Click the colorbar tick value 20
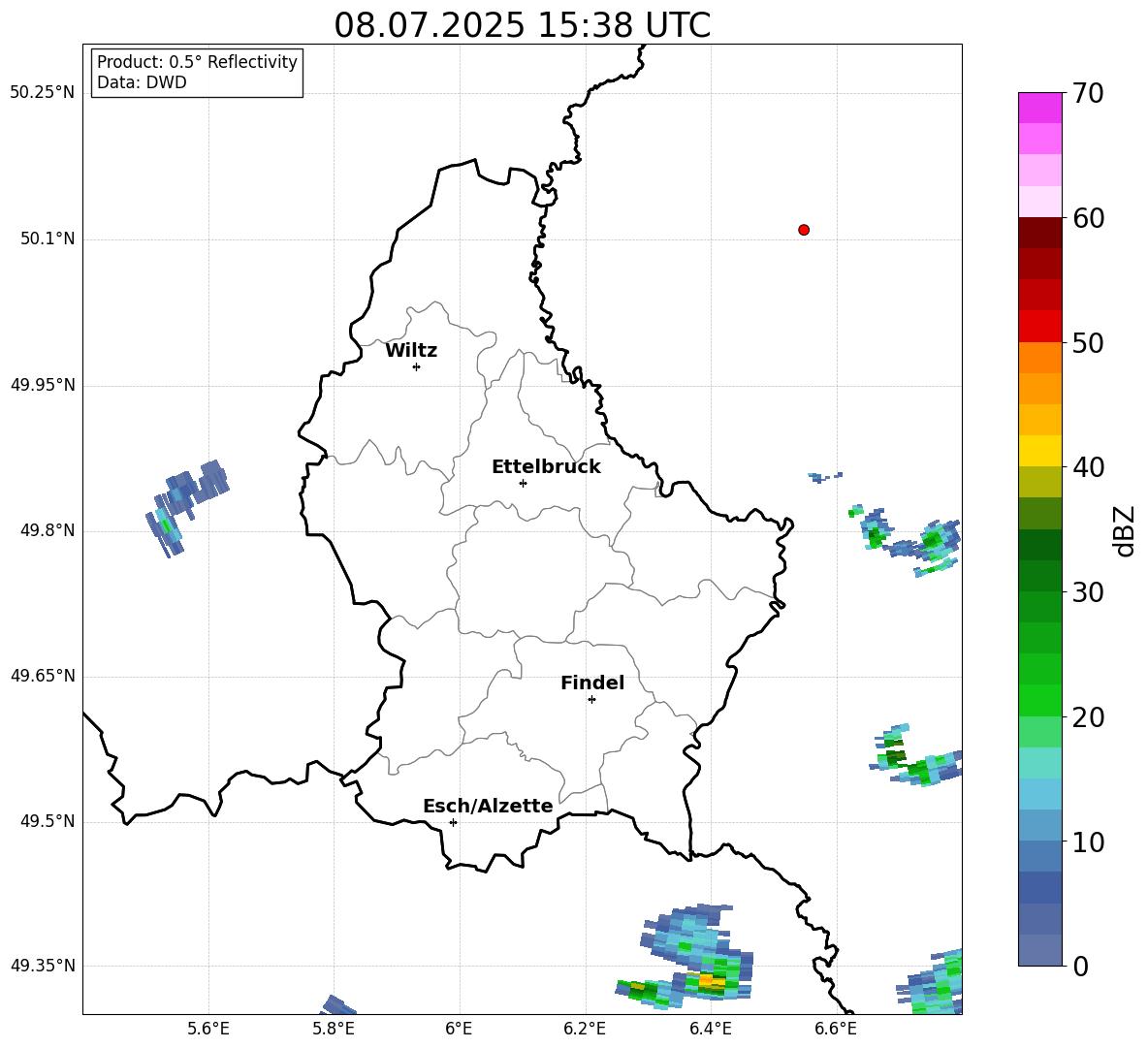Viewport: 1148px width, 1048px height. click(1088, 717)
